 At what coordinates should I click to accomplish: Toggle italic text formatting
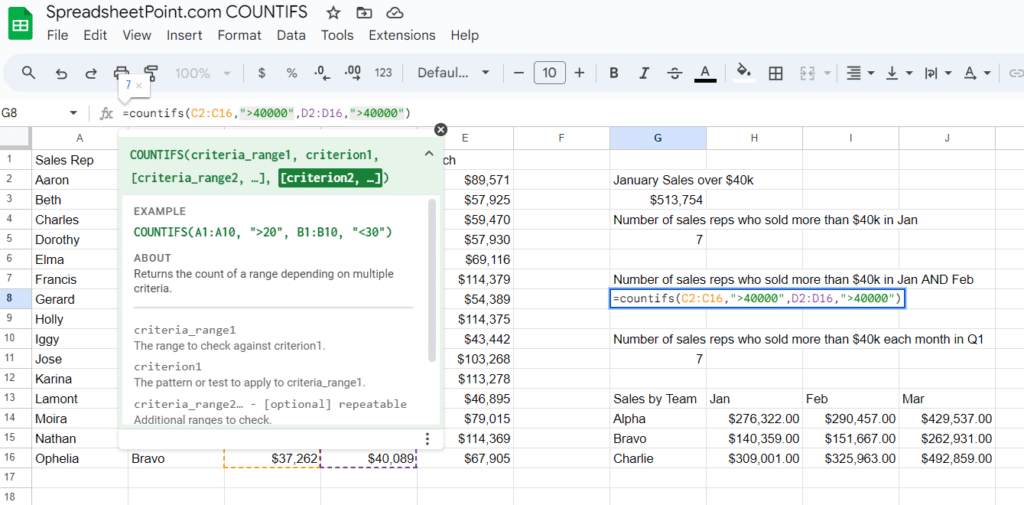tap(644, 73)
